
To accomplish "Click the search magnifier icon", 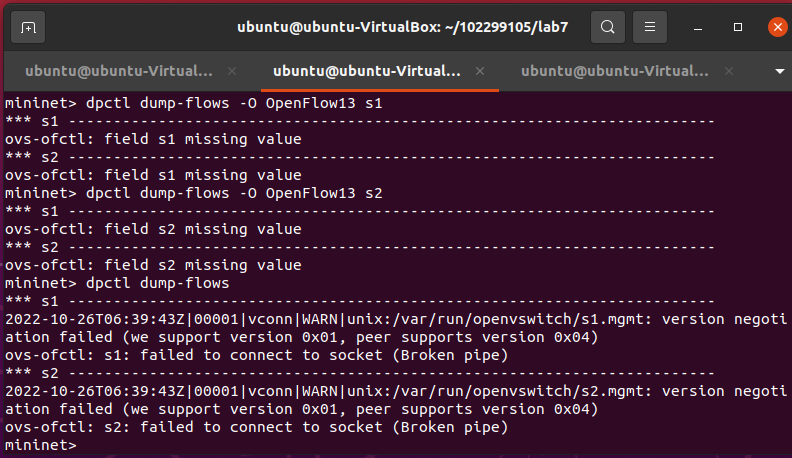I will click(x=607, y=27).
